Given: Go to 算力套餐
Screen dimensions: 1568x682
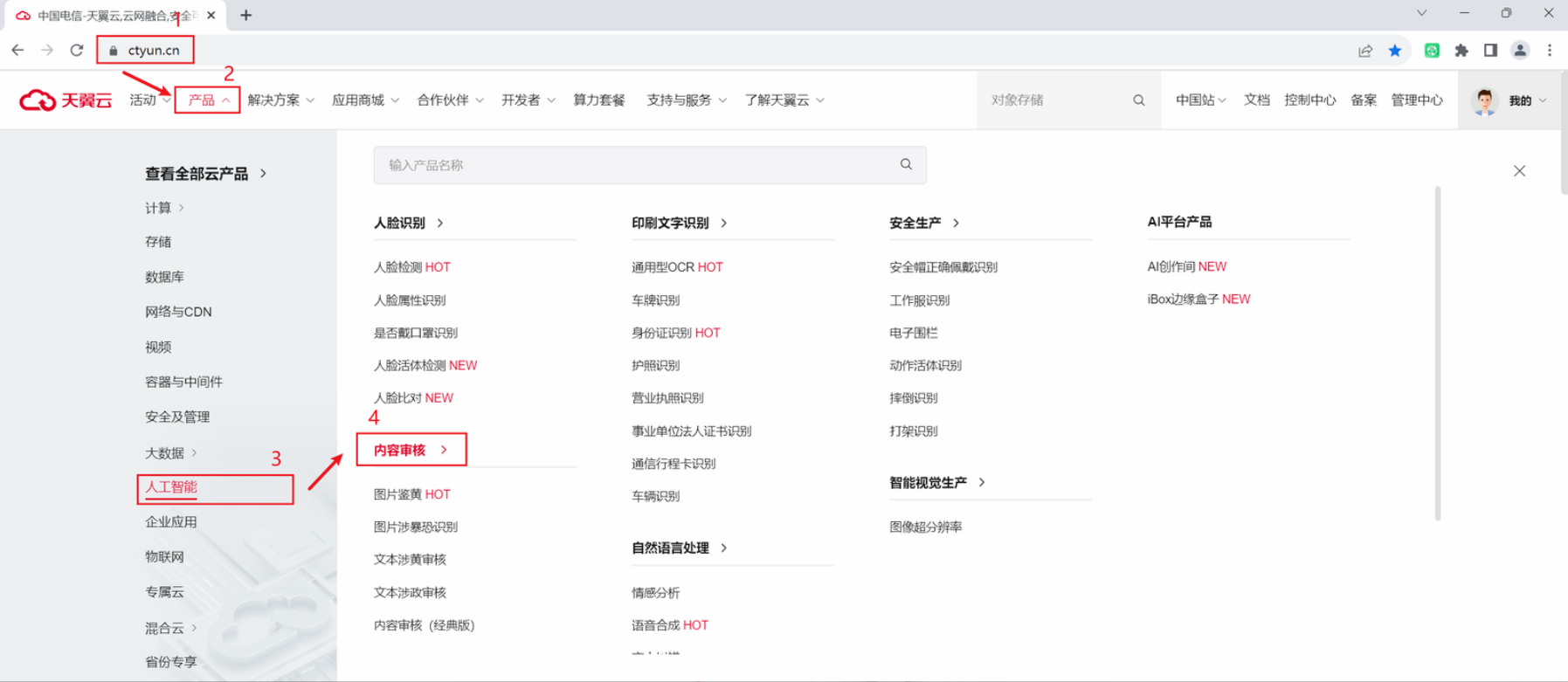Looking at the screenshot, I should [599, 100].
